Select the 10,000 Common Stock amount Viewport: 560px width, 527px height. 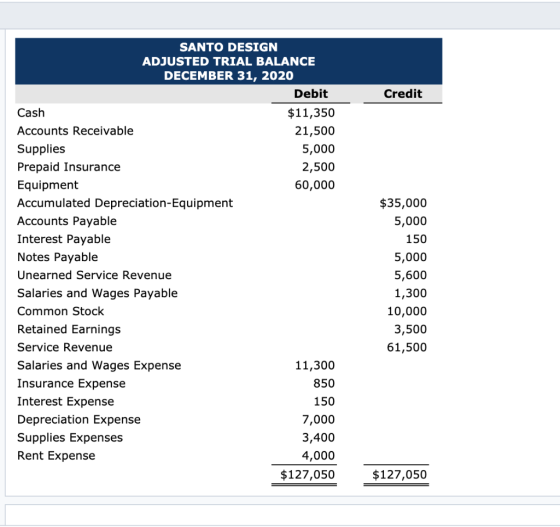(407, 311)
